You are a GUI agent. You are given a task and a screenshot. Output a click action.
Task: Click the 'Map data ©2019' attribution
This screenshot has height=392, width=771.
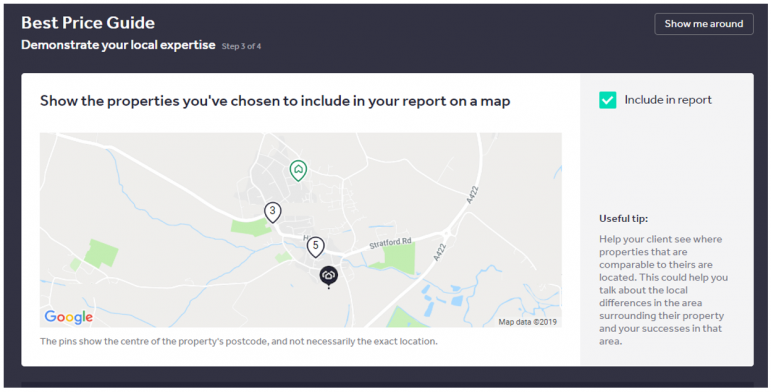528,322
